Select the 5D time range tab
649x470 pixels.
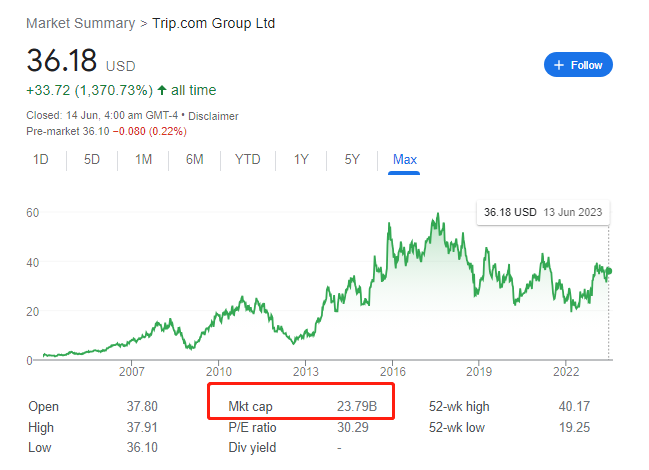[x=92, y=159]
